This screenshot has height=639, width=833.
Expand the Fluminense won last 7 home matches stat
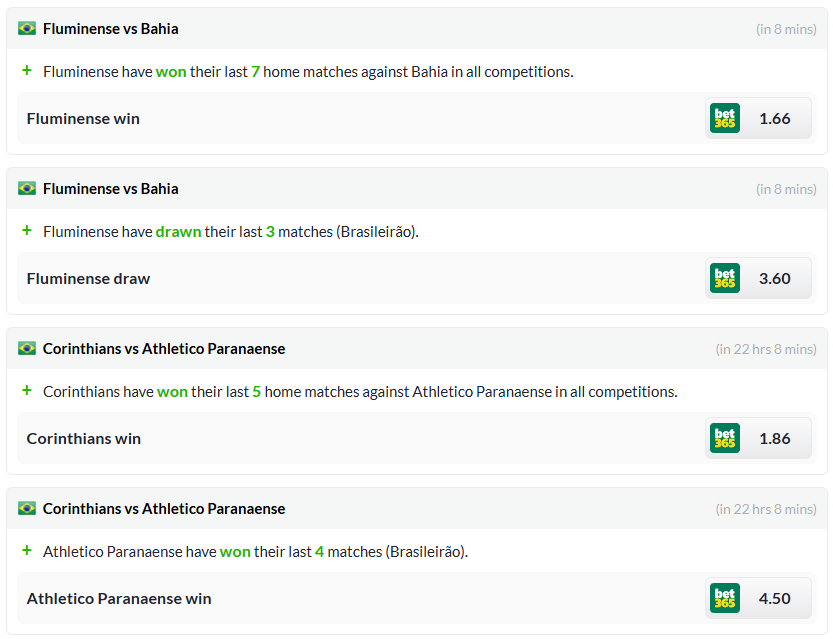click(x=27, y=70)
